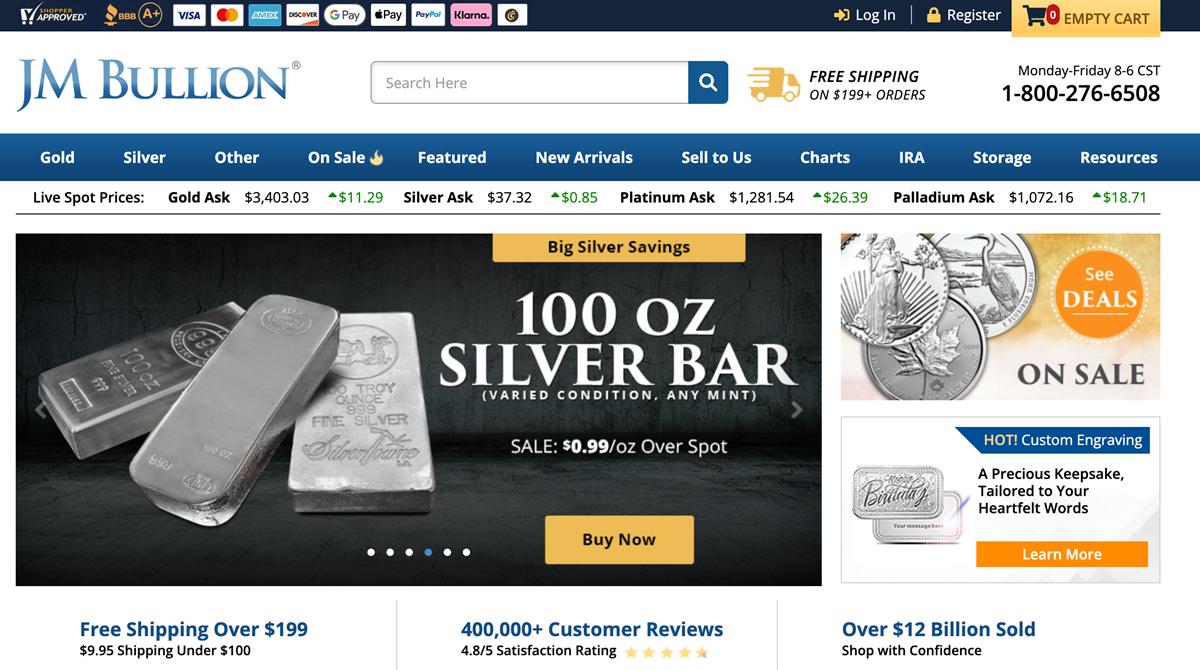This screenshot has height=670, width=1200.
Task: Open the Gold category menu
Action: click(57, 157)
